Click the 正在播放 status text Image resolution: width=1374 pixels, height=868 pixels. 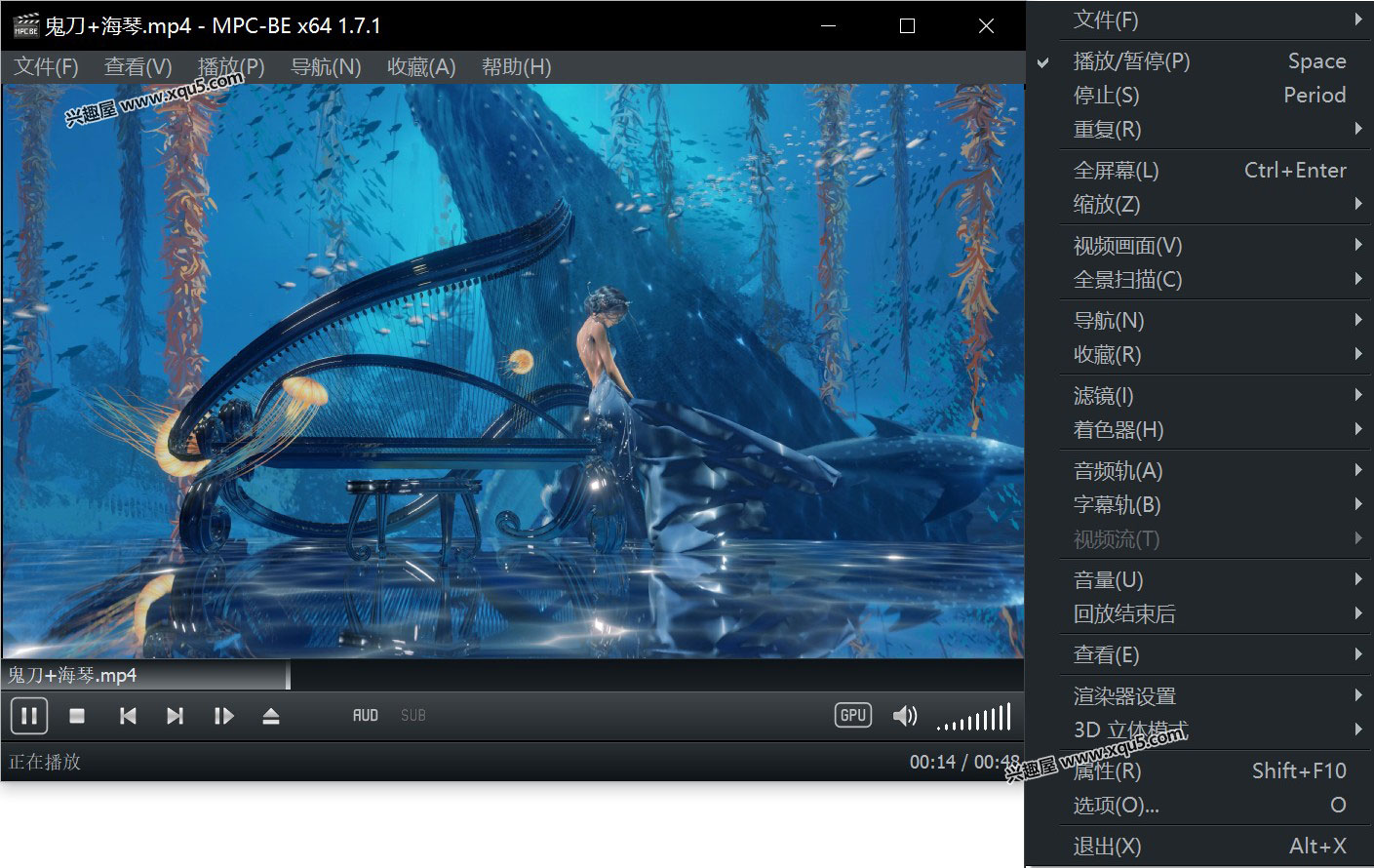45,762
